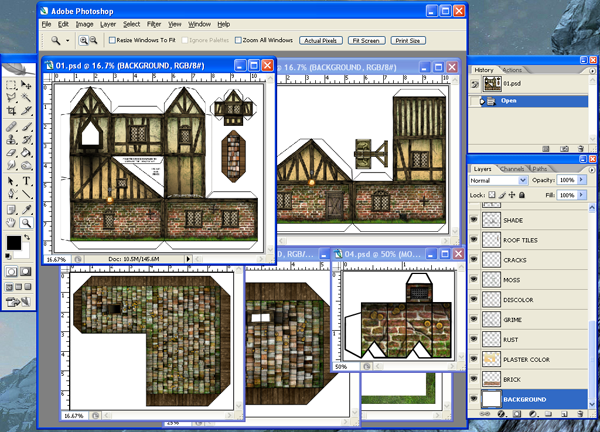The height and width of the screenshot is (432, 600).
Task: Select the Magic Wand tool
Action: [26, 98]
